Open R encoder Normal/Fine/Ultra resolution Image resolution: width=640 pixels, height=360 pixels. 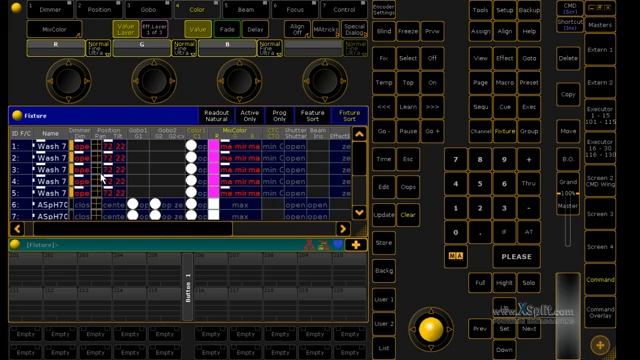coord(98,48)
